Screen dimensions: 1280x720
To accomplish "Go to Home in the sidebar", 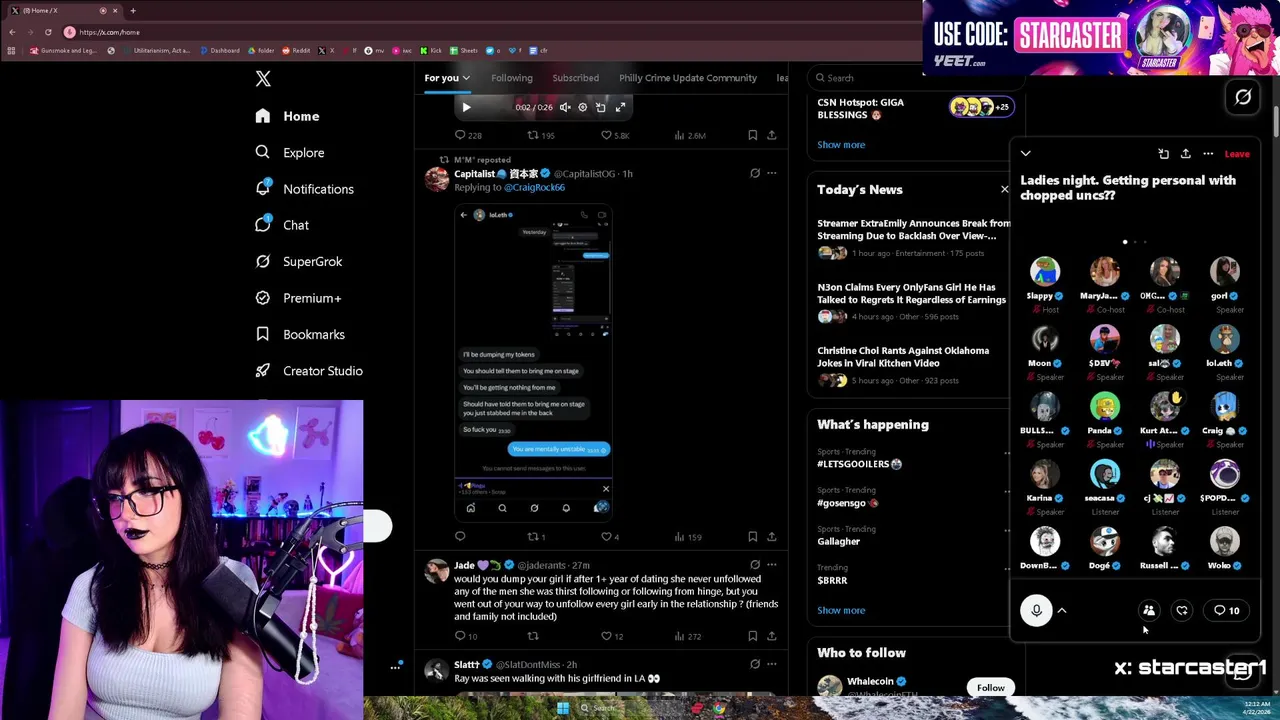I will 287,116.
